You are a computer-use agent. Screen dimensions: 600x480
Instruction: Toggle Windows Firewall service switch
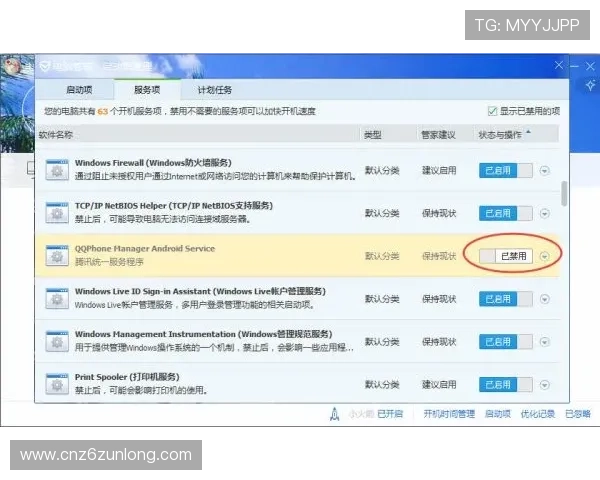(505, 170)
